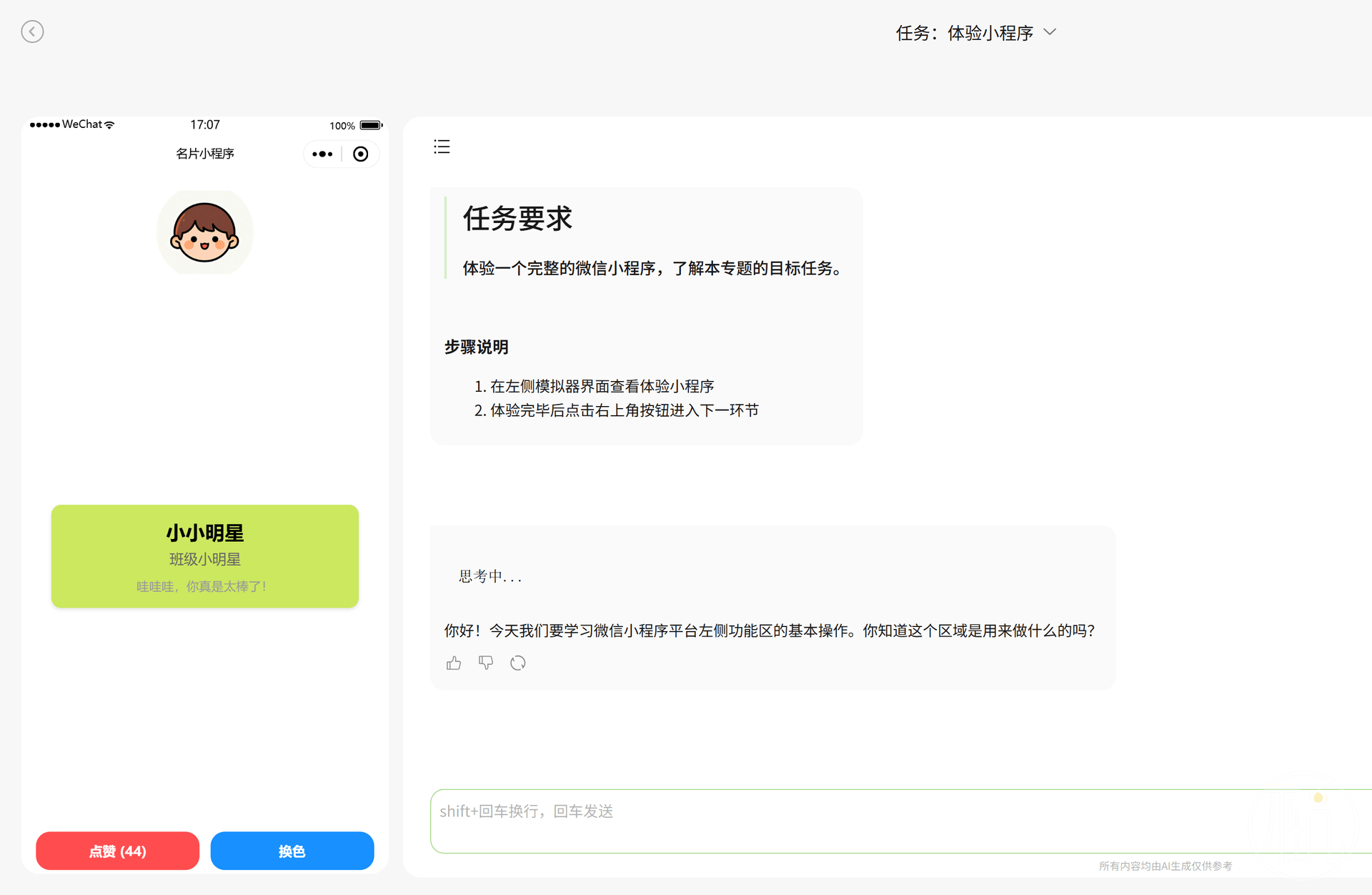Click the WeChat battery status icon
The width and height of the screenshot is (1372, 895).
tap(370, 125)
